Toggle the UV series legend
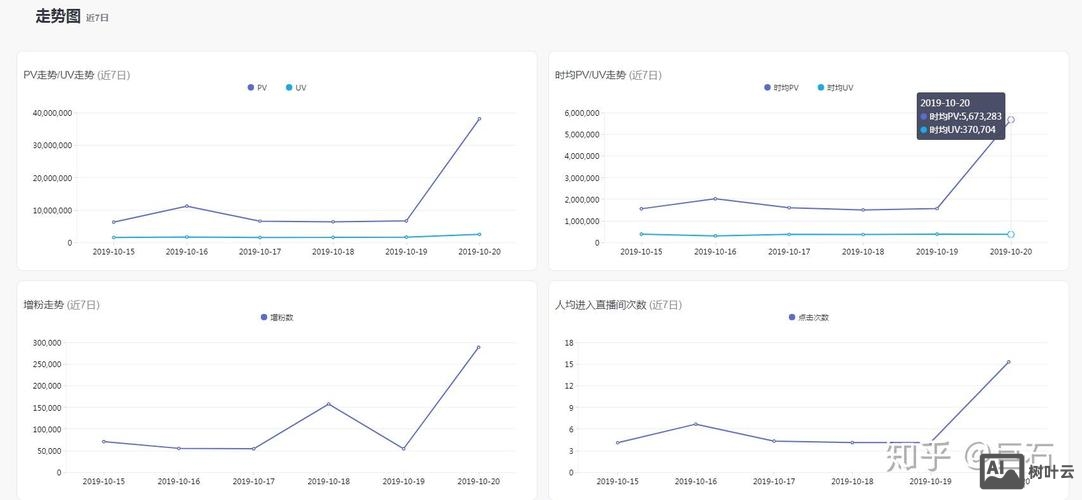The height and width of the screenshot is (500, 1082). pyautogui.click(x=295, y=88)
